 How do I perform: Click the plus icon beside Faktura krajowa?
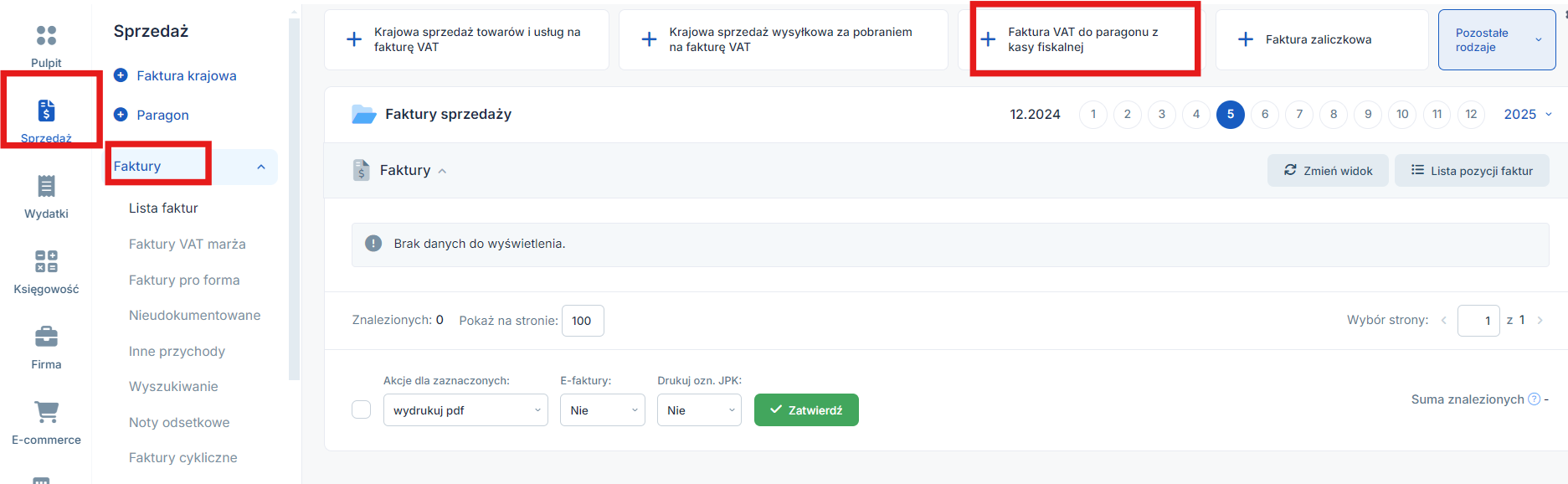(x=121, y=75)
